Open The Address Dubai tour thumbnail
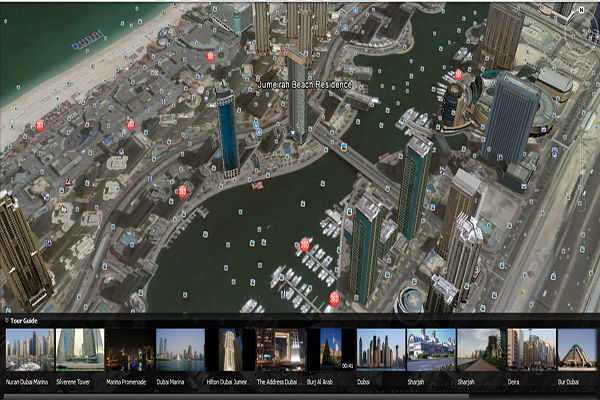The width and height of the screenshot is (600, 400). 280,350
